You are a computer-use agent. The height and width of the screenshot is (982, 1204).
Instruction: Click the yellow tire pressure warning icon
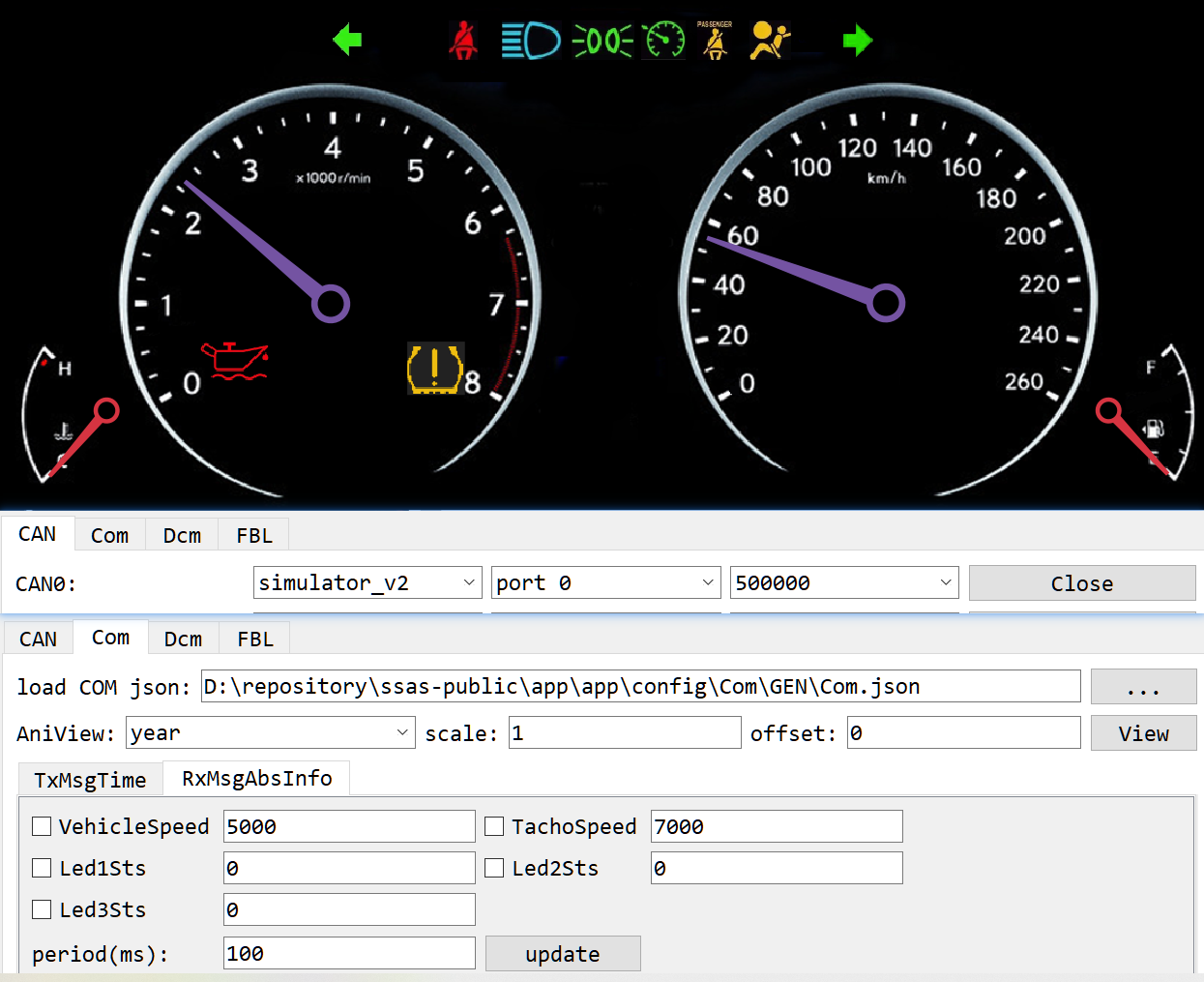point(435,369)
